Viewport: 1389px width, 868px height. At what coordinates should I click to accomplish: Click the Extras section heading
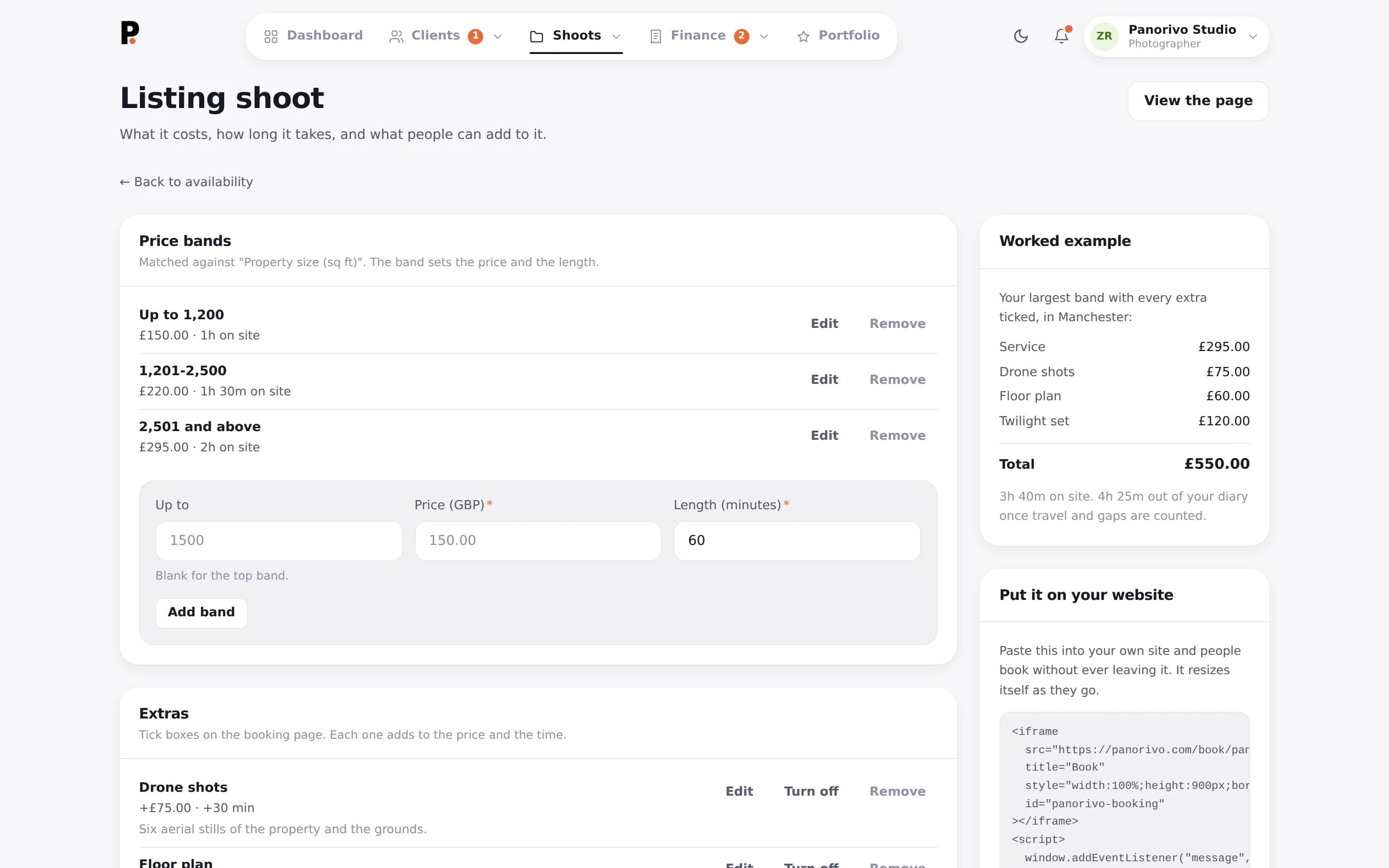[163, 714]
